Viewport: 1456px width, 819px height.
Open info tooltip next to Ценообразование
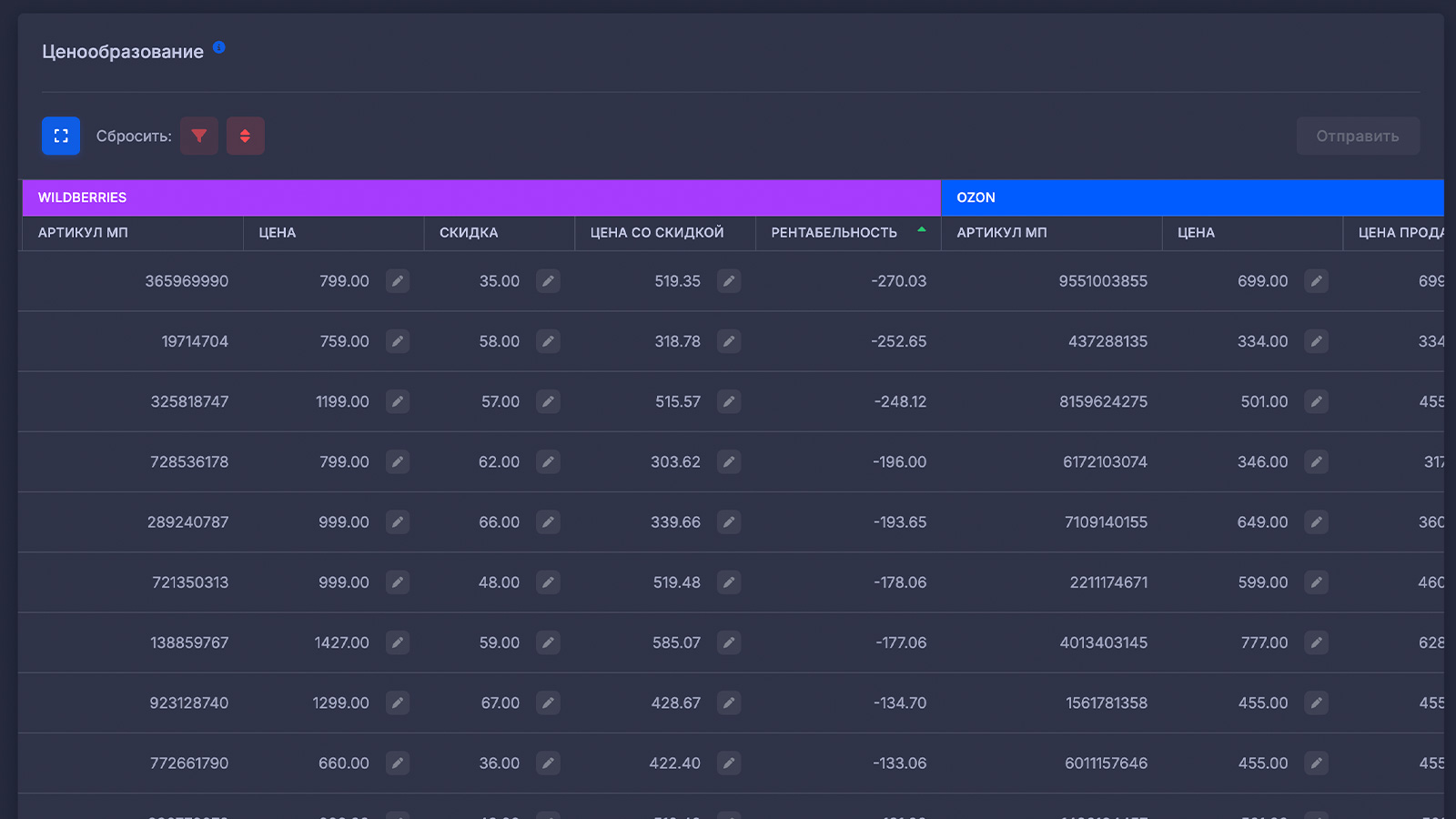point(219,47)
